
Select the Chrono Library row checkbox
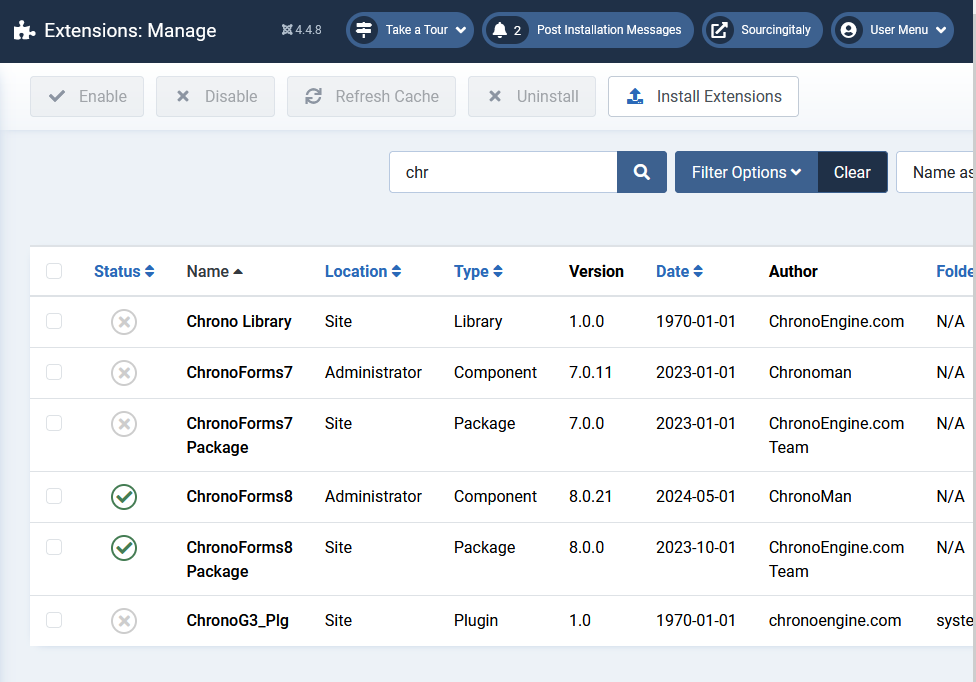tap(54, 321)
